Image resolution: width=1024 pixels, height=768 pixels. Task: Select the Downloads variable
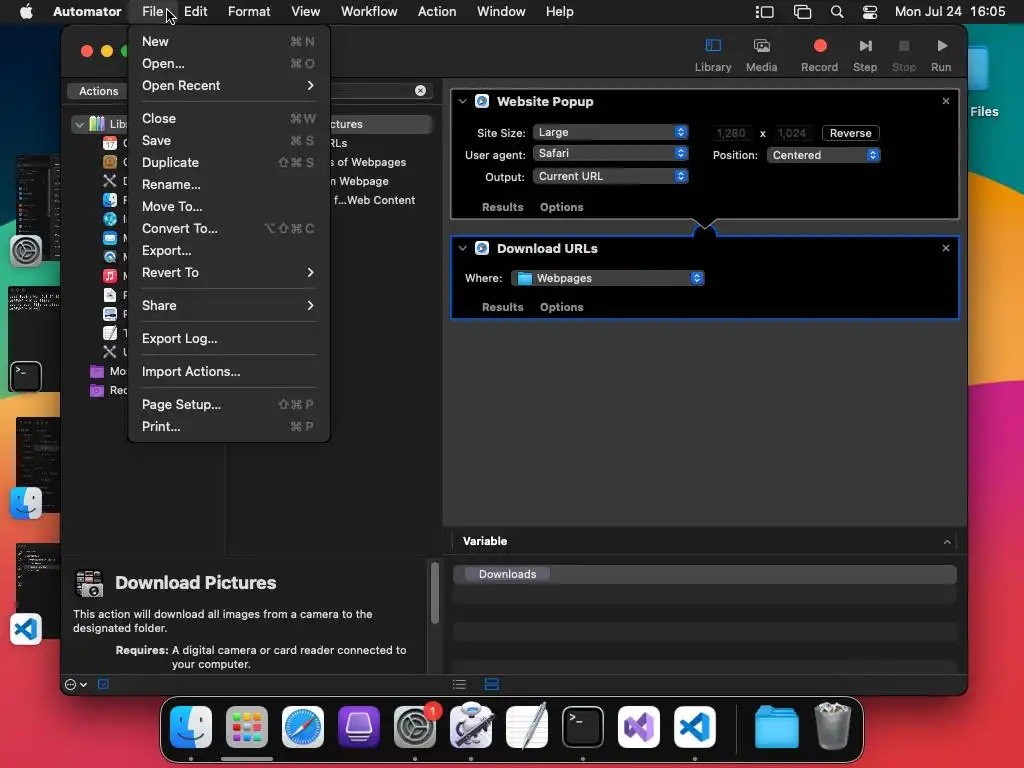click(x=507, y=574)
